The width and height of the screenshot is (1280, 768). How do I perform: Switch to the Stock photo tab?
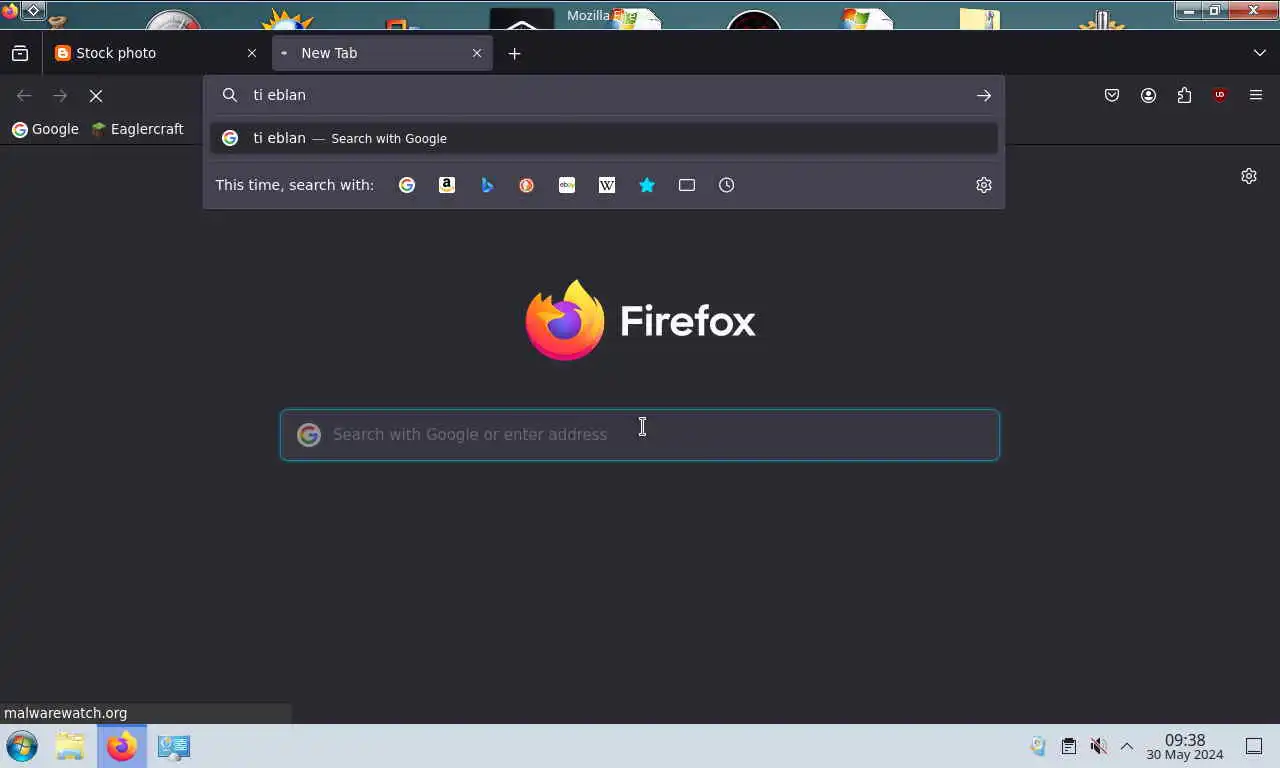pyautogui.click(x=156, y=53)
